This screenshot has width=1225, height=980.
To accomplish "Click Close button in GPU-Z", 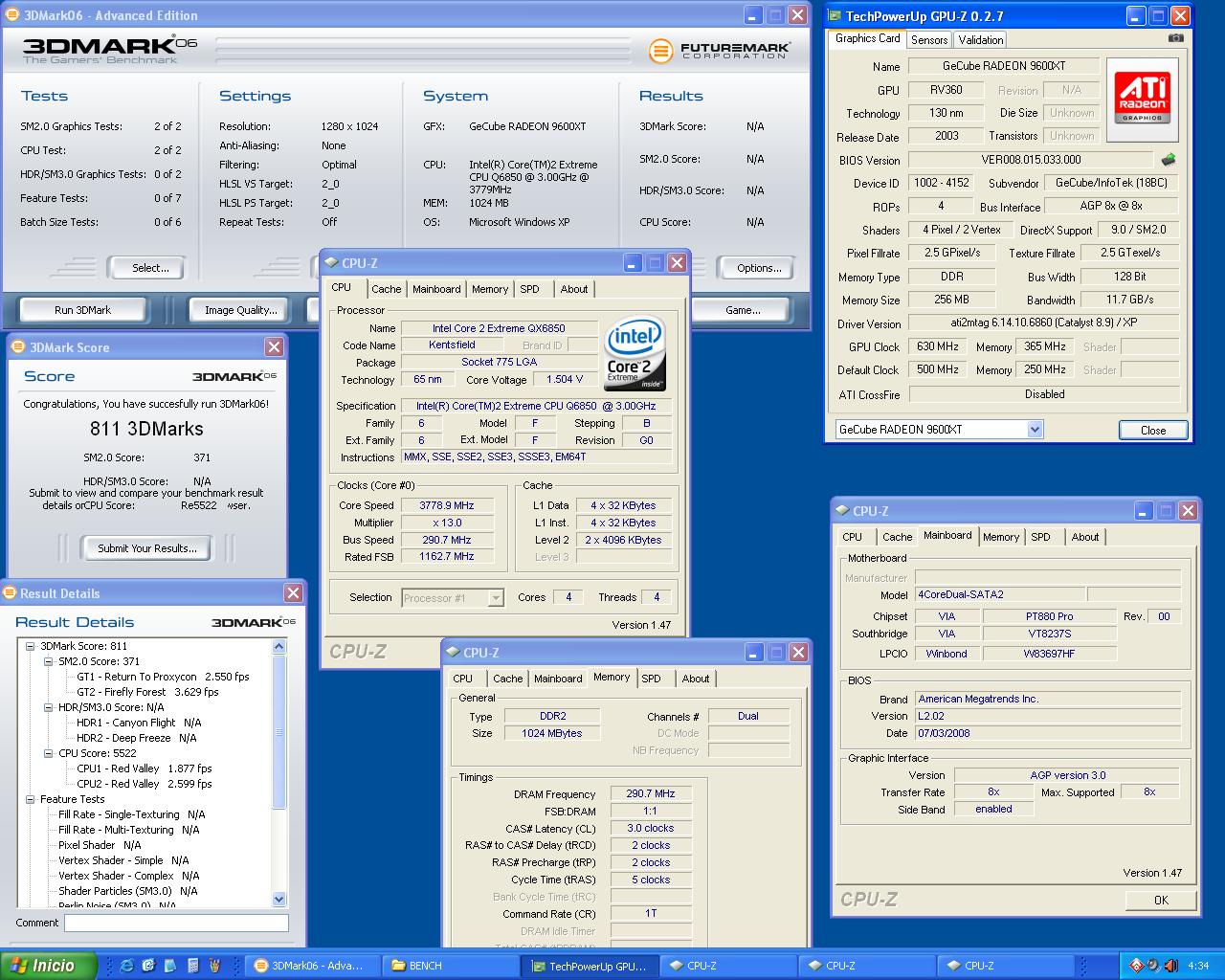I will click(x=1153, y=431).
